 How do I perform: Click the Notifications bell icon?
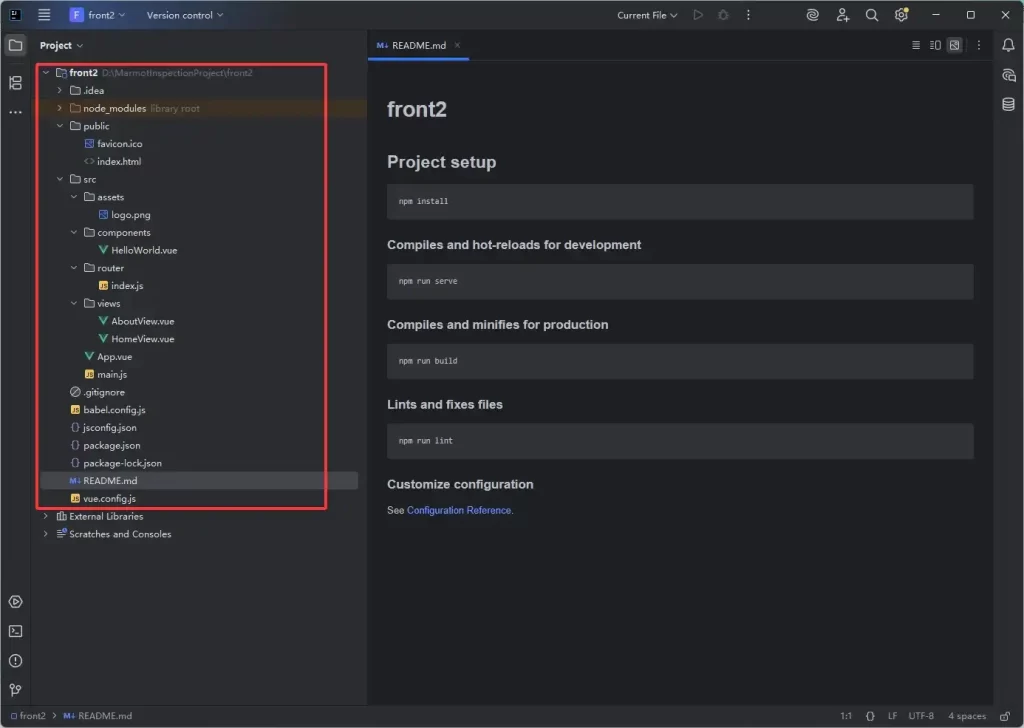click(x=1008, y=45)
